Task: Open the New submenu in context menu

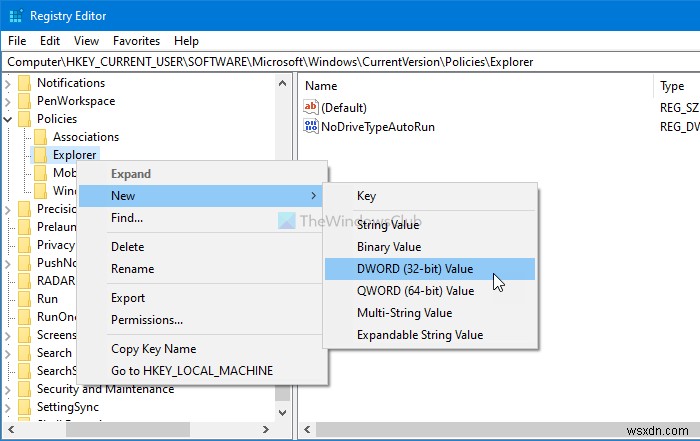Action: point(202,196)
